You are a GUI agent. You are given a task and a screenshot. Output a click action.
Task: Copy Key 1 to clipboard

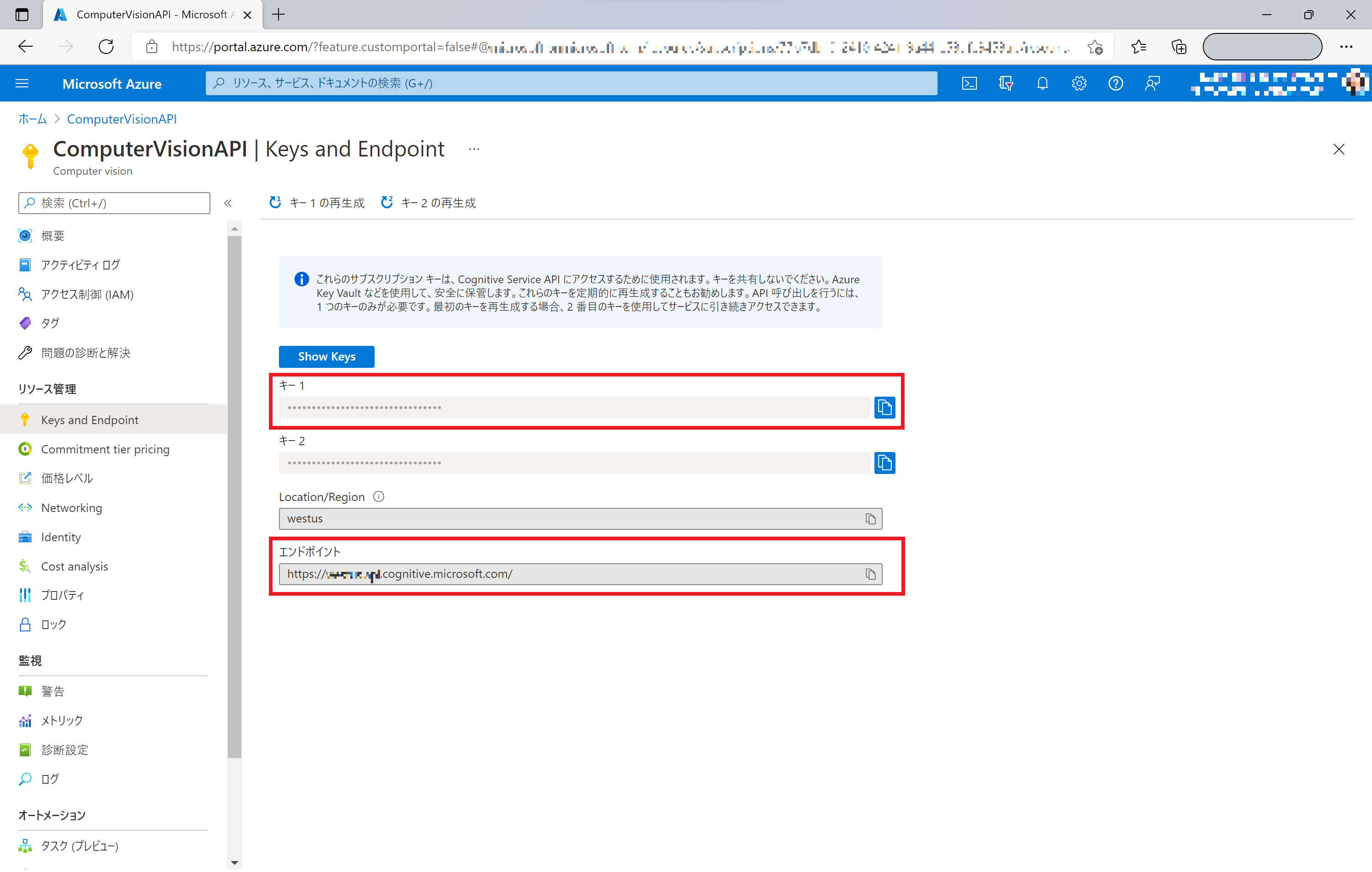884,408
